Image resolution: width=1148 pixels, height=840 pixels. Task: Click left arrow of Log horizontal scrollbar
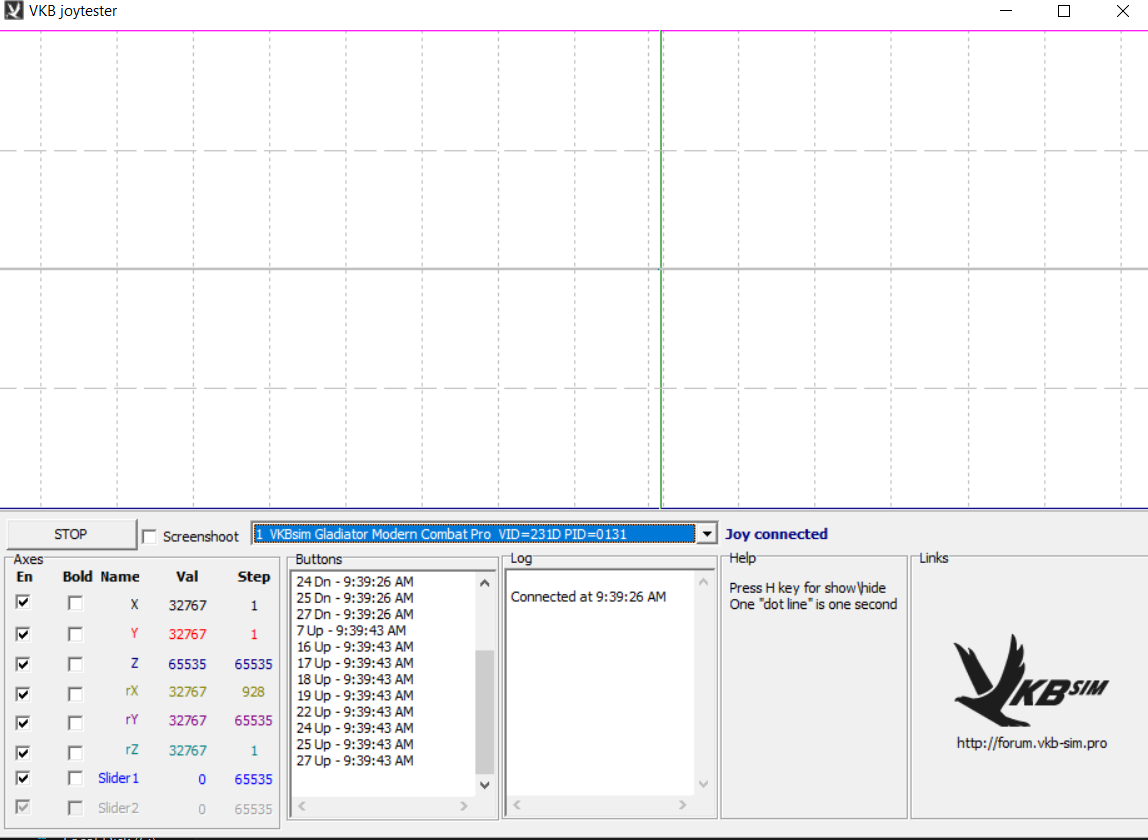point(519,805)
